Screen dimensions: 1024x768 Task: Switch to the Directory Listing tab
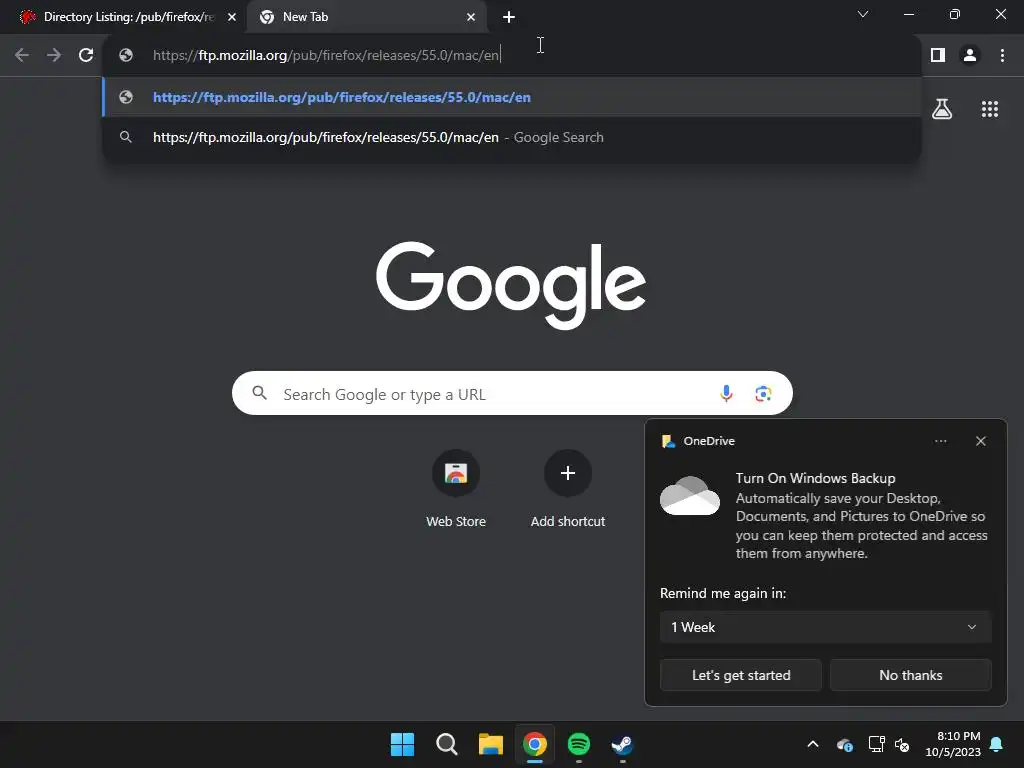click(x=123, y=17)
